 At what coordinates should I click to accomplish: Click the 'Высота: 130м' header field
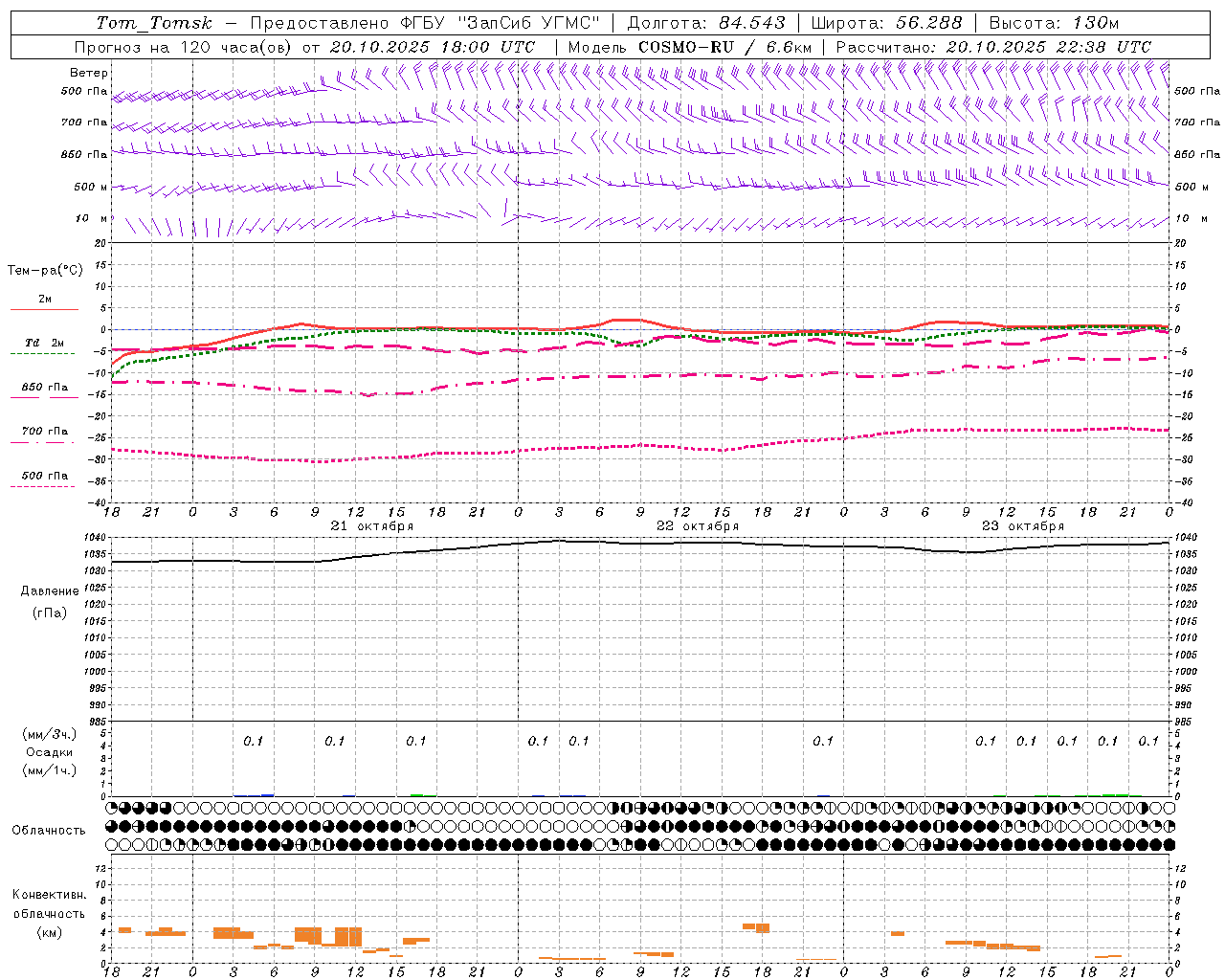point(1054,23)
